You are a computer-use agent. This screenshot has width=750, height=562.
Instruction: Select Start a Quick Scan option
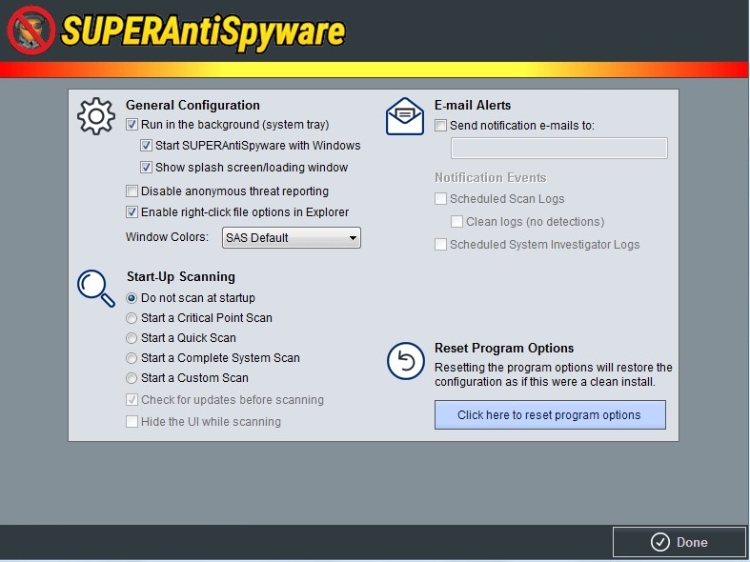tap(131, 338)
